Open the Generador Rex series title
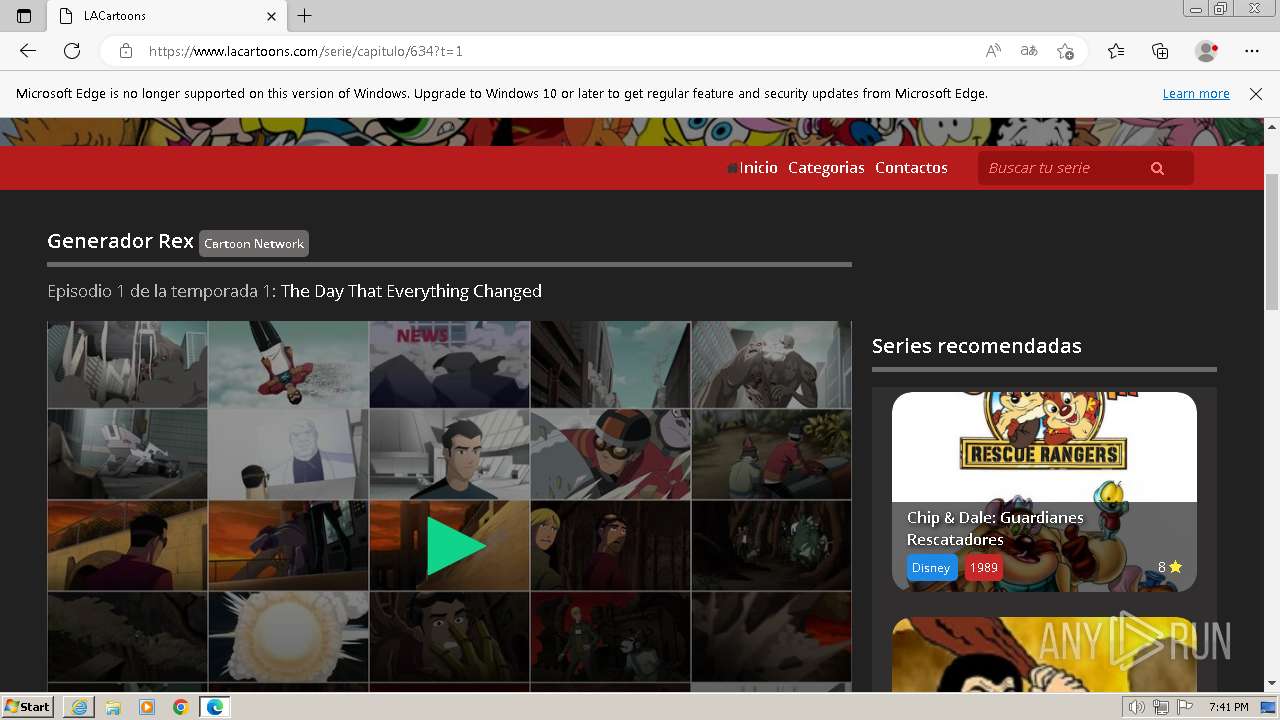 coord(120,241)
